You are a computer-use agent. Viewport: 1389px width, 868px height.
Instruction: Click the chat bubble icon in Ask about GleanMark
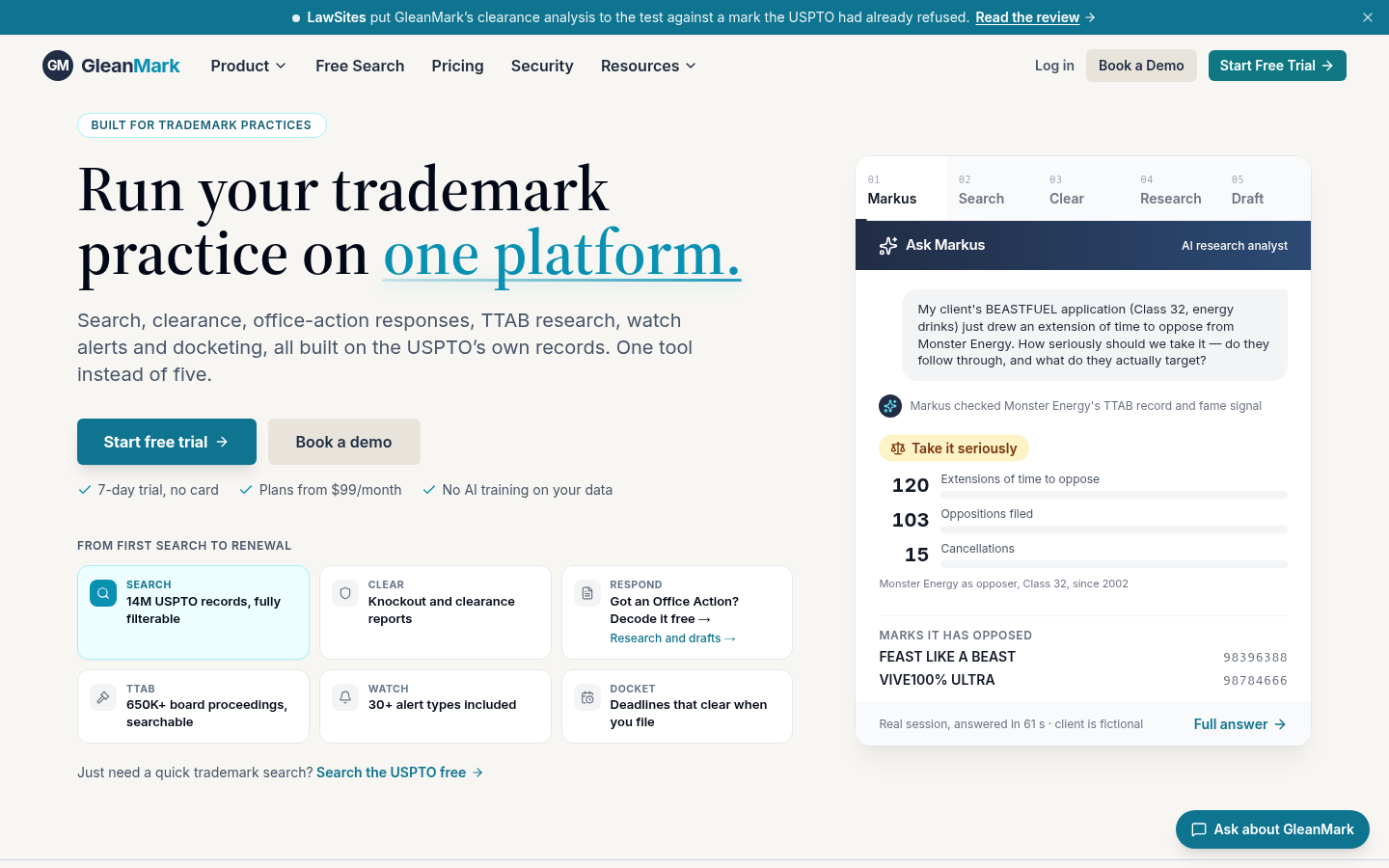click(x=1199, y=829)
